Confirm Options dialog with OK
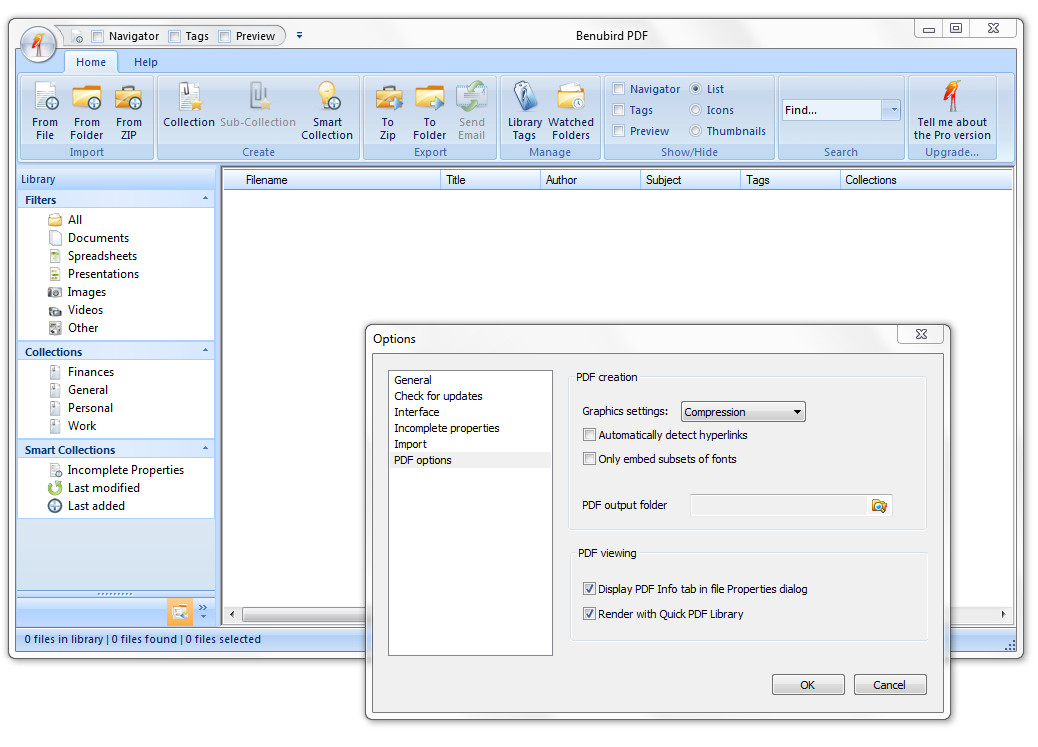This screenshot has width=1038, height=747. click(x=808, y=685)
